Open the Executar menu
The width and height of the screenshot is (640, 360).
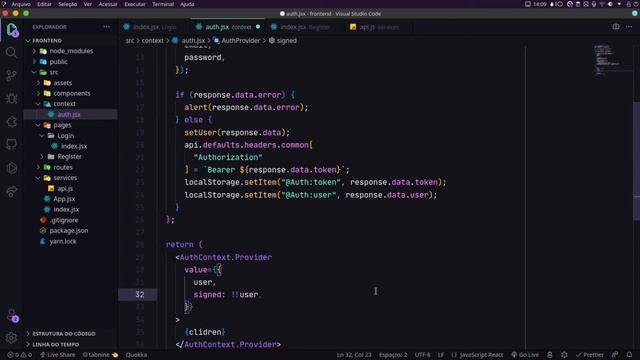pos(135,4)
